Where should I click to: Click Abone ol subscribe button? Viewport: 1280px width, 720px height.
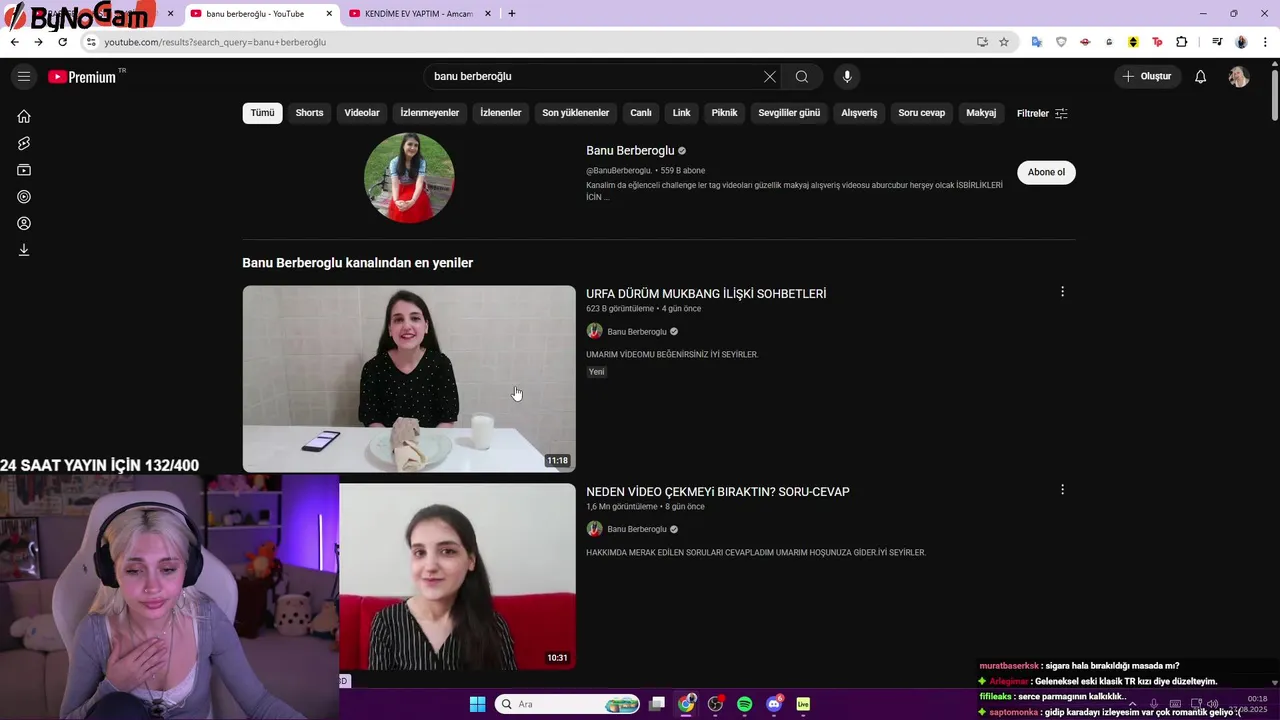click(1046, 172)
